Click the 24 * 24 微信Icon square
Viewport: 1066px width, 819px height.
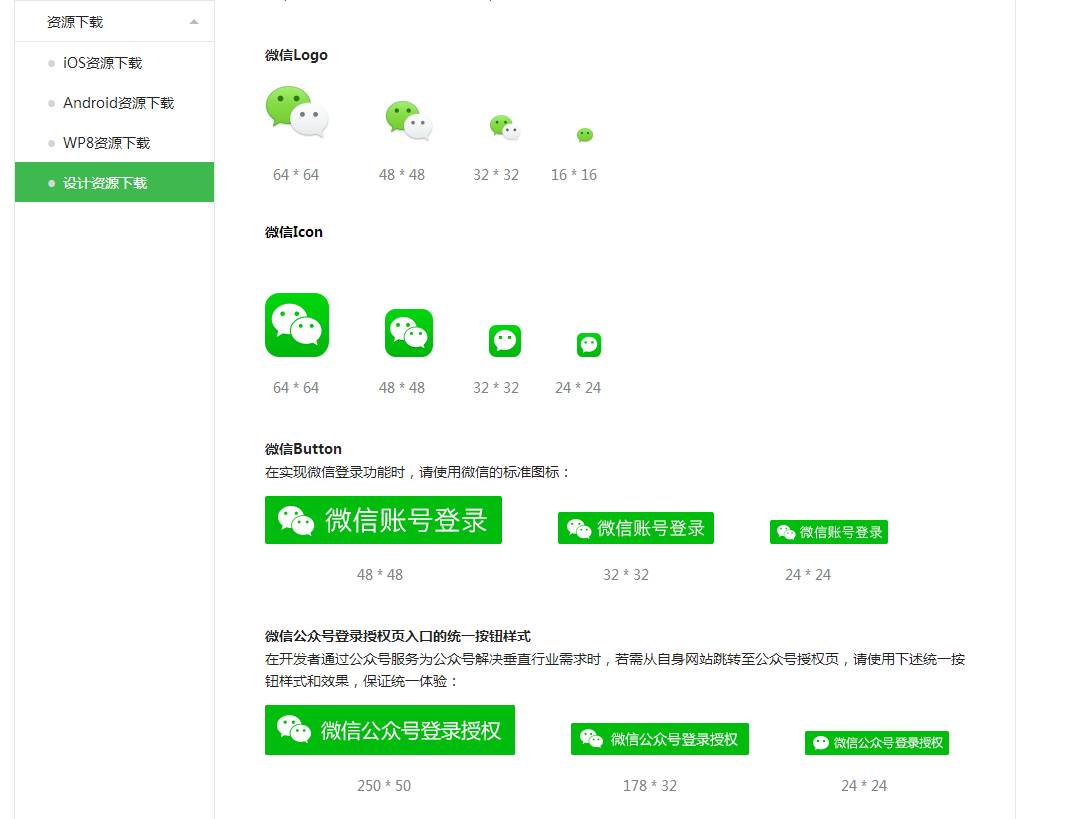pyautogui.click(x=589, y=345)
